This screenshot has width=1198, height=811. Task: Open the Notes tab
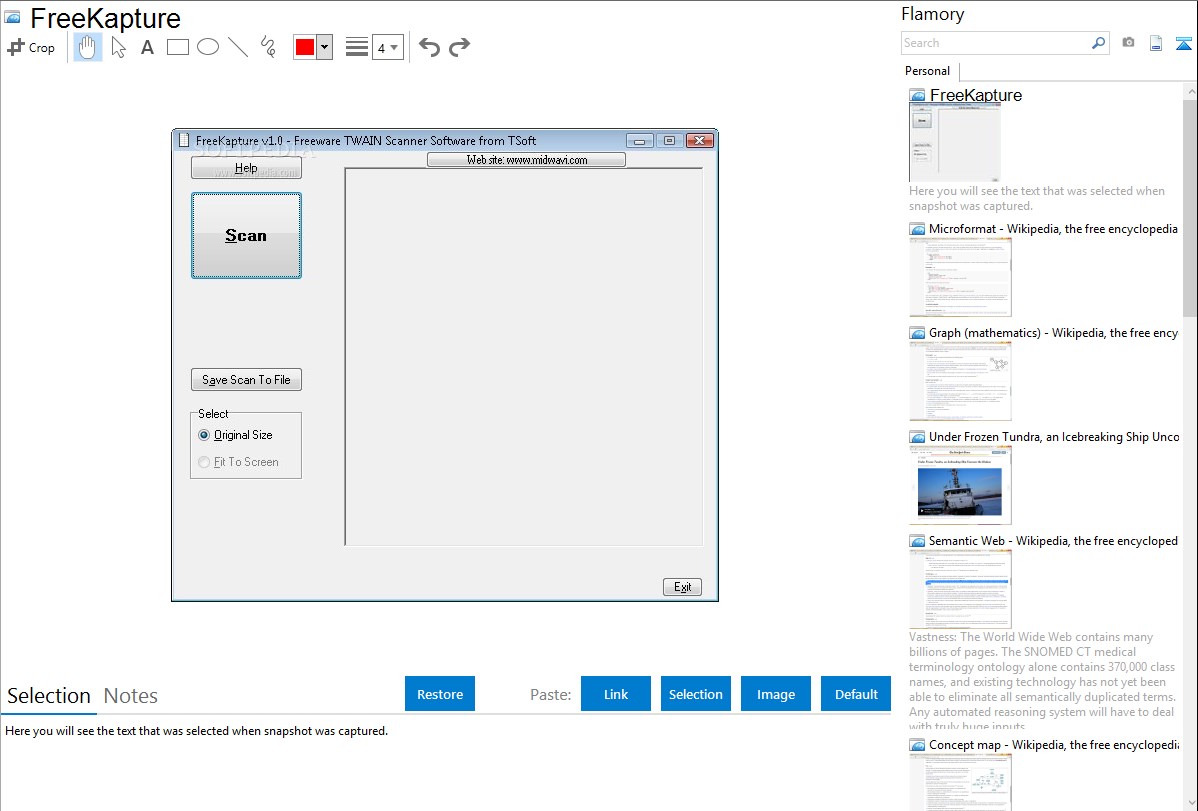[x=131, y=696]
